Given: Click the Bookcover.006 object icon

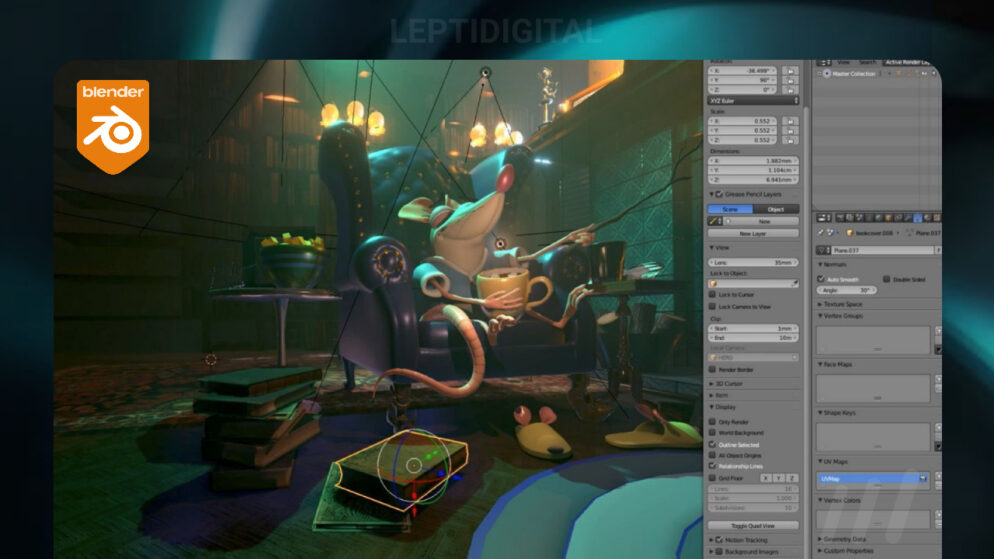Looking at the screenshot, I should [x=850, y=233].
